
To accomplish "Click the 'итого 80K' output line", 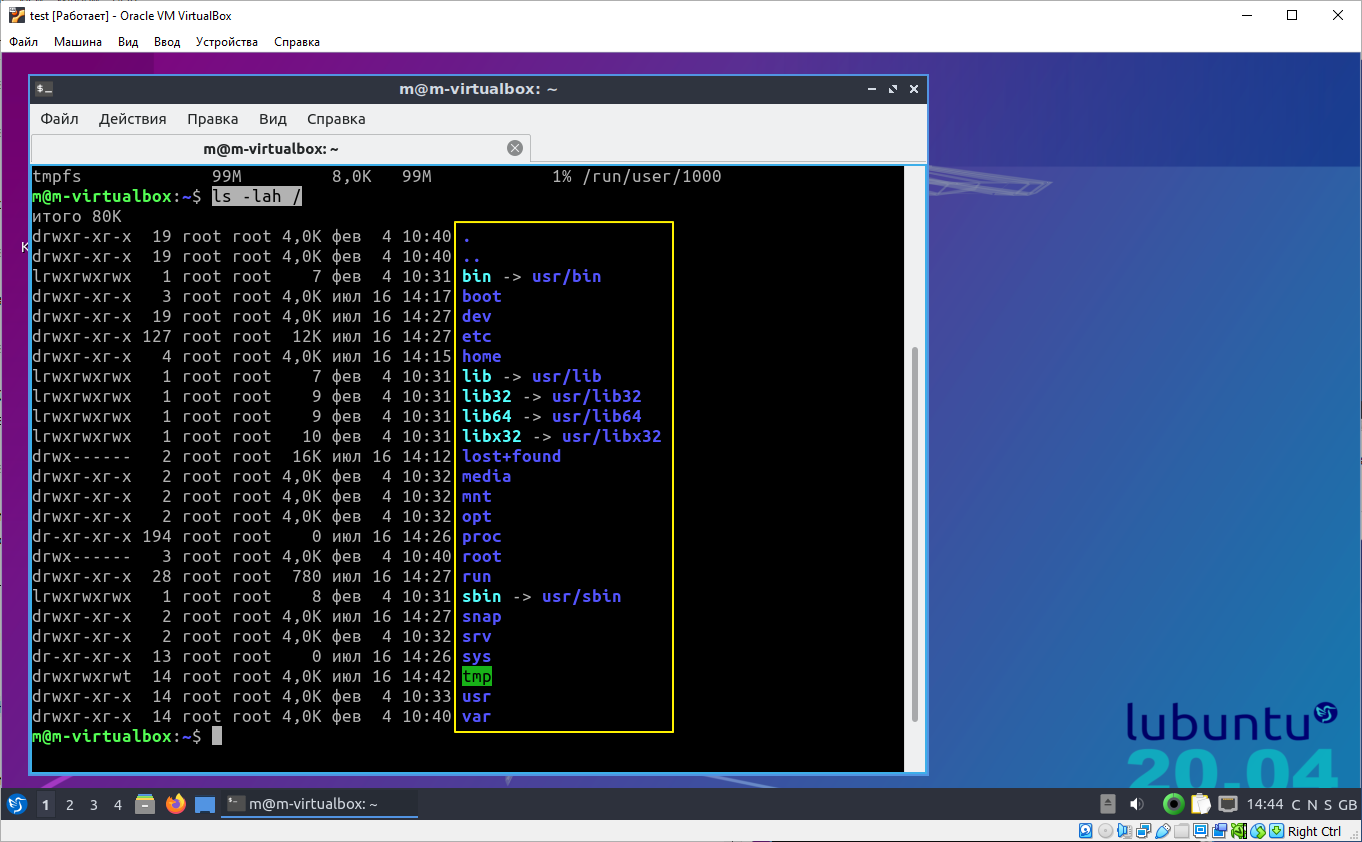I will (x=77, y=216).
